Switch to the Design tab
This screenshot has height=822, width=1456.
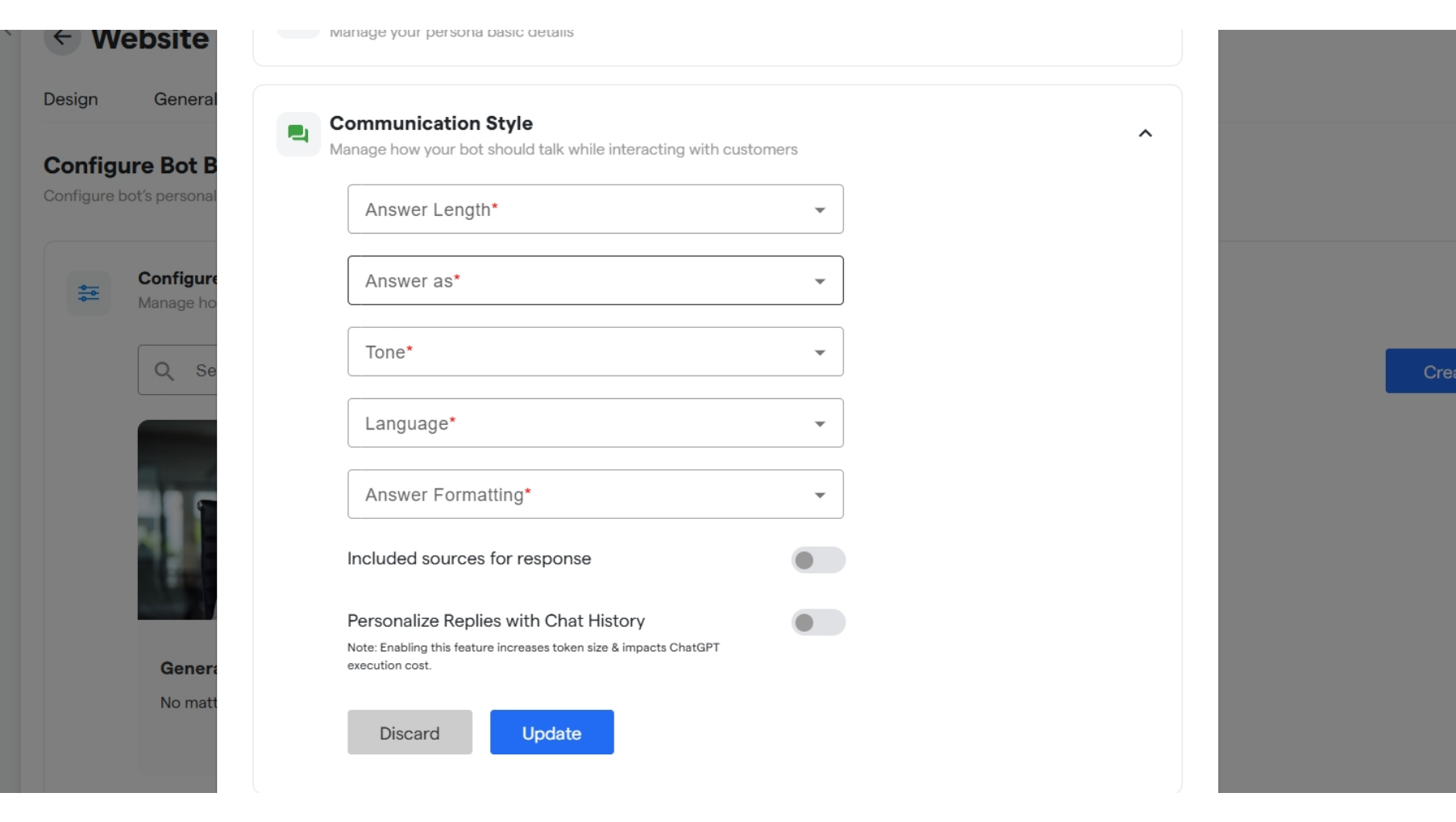click(71, 99)
